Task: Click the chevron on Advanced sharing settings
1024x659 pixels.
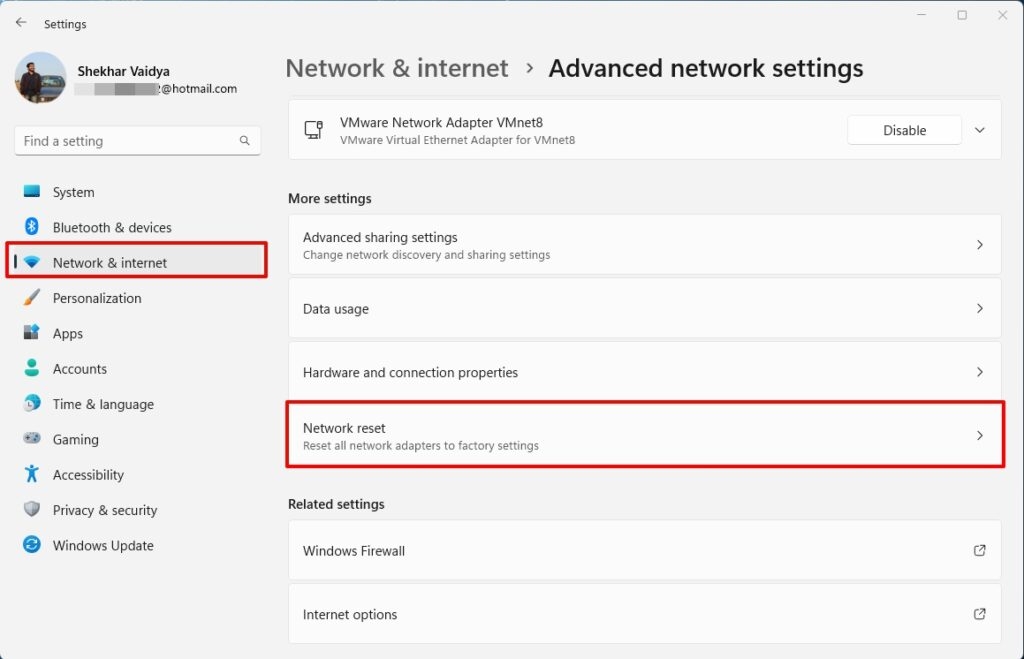Action: click(x=980, y=244)
